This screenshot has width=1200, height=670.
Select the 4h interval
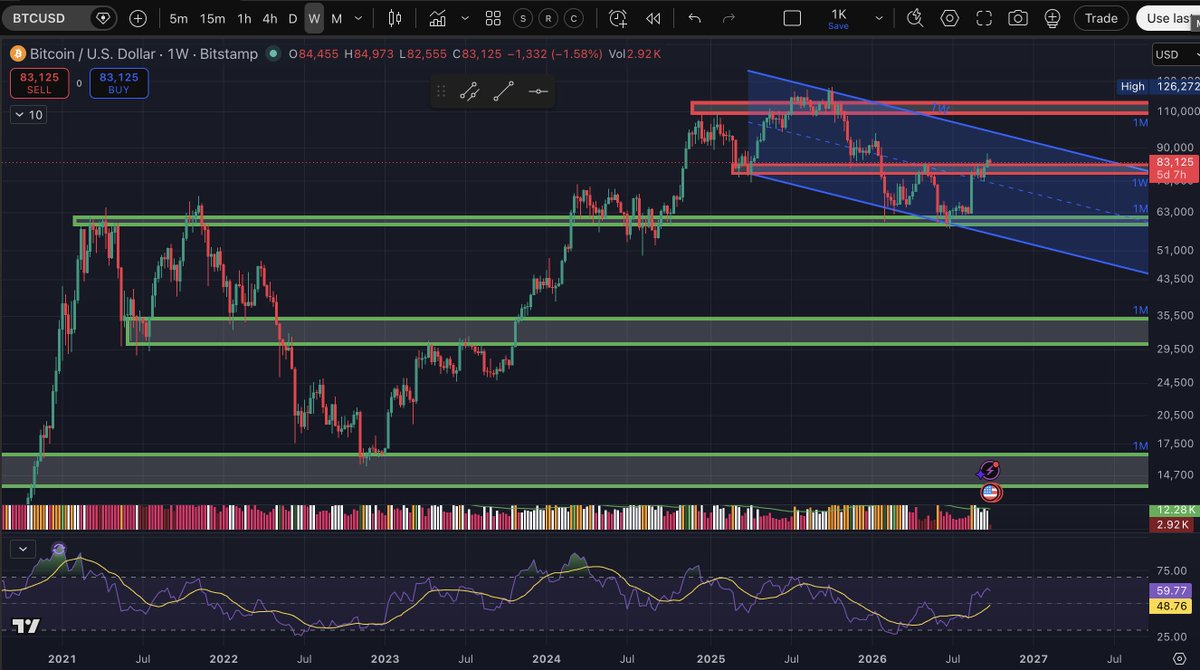tap(270, 18)
